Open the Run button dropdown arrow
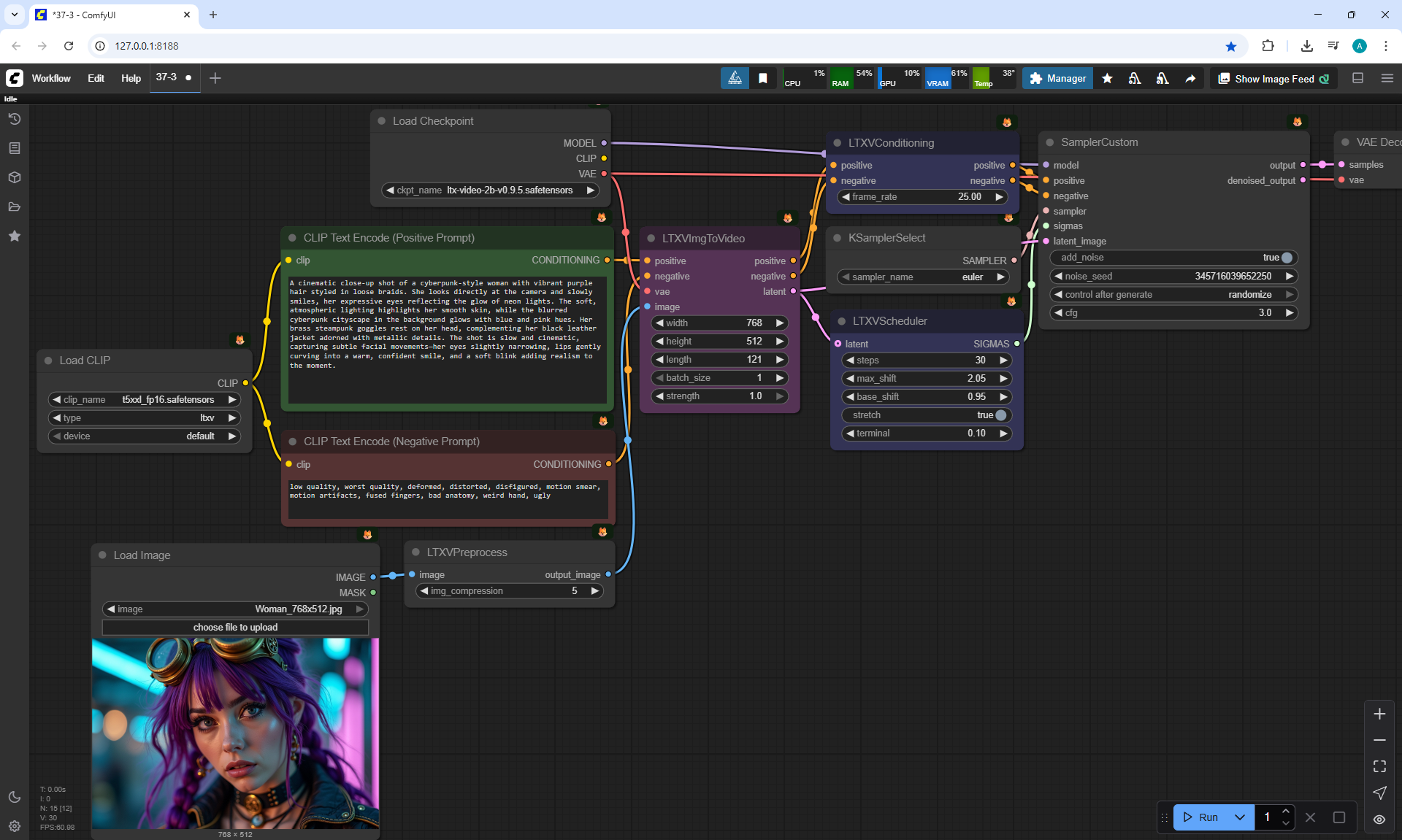Viewport: 1402px width, 840px height. click(1239, 817)
